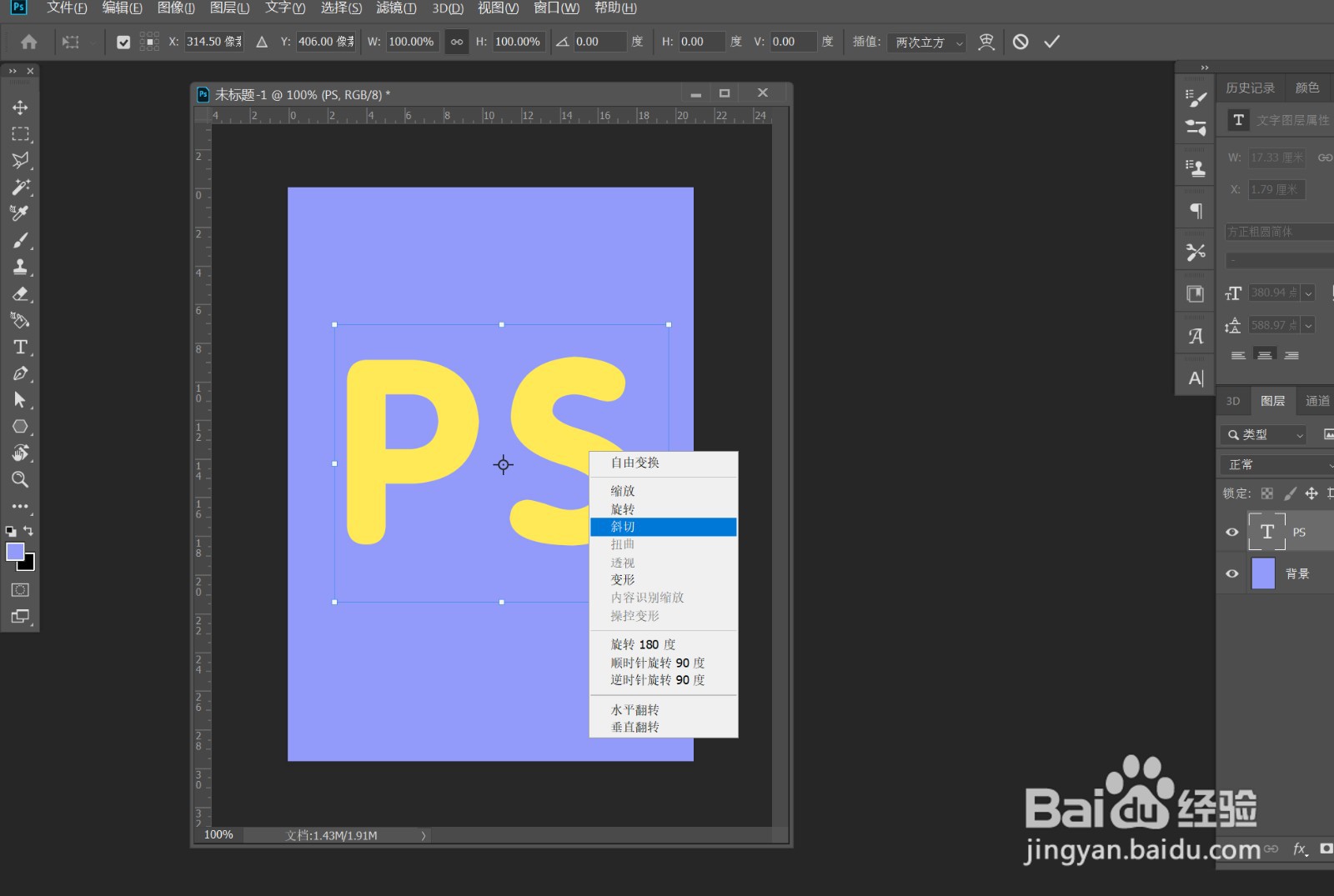Open the Brush Settings panel icon
The width and height of the screenshot is (1334, 896).
tap(1196, 98)
